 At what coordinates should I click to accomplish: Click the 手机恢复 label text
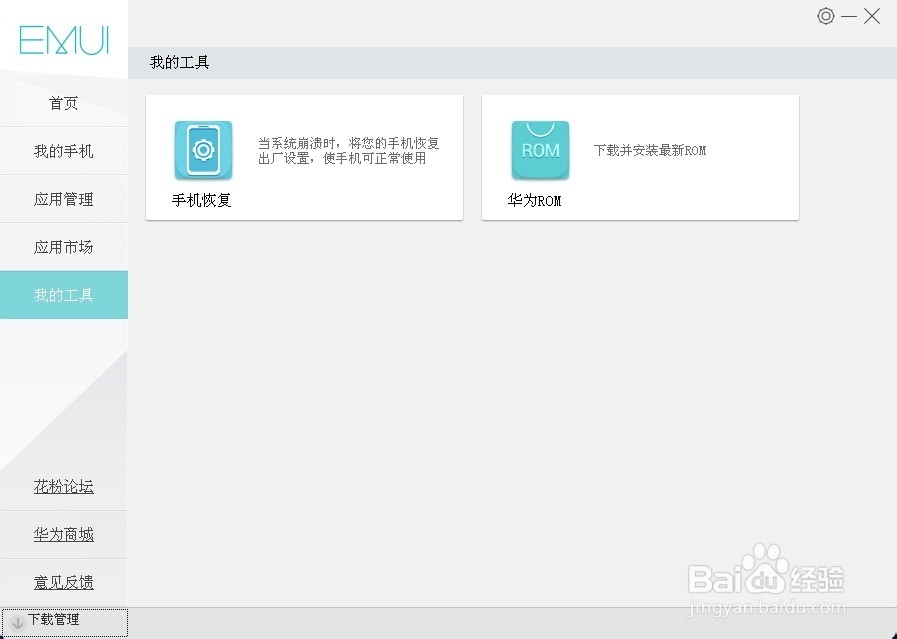pyautogui.click(x=201, y=200)
